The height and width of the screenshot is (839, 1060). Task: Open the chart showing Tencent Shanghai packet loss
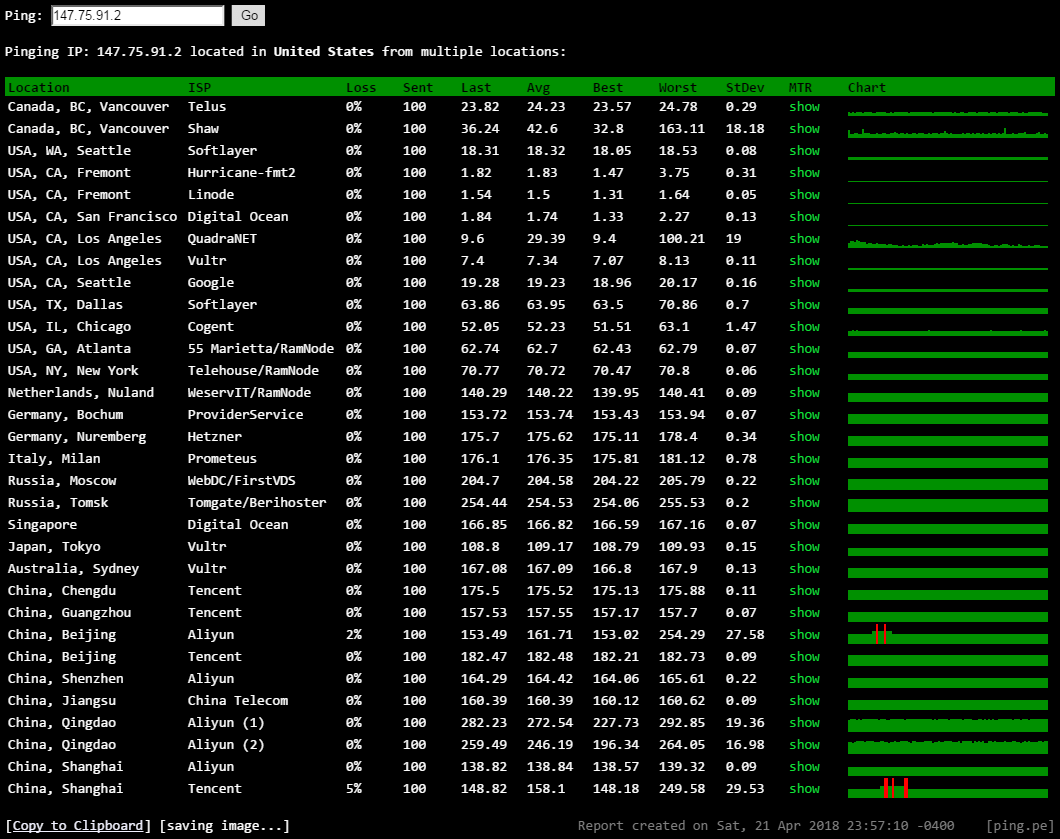pos(947,789)
